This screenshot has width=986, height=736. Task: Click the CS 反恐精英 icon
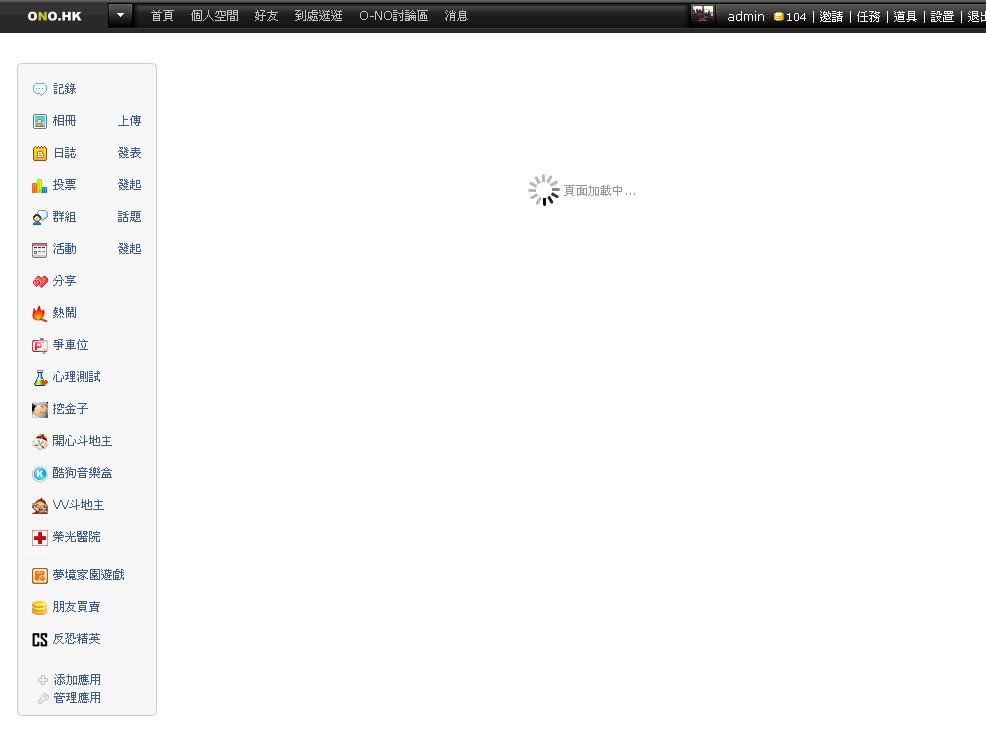[40, 640]
